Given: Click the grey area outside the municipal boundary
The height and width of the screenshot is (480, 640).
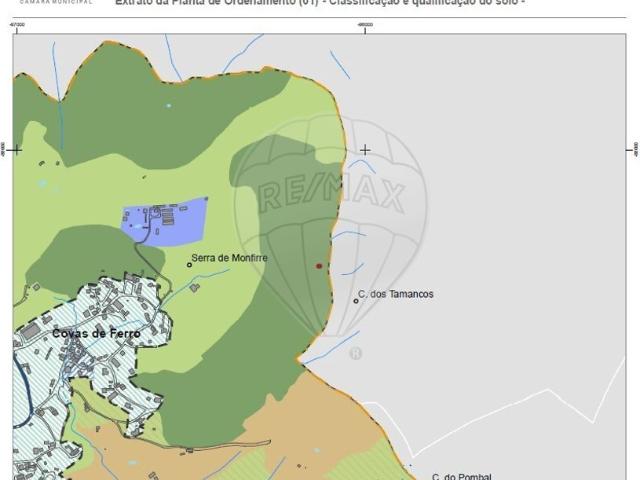Looking at the screenshot, I should (x=500, y=200).
